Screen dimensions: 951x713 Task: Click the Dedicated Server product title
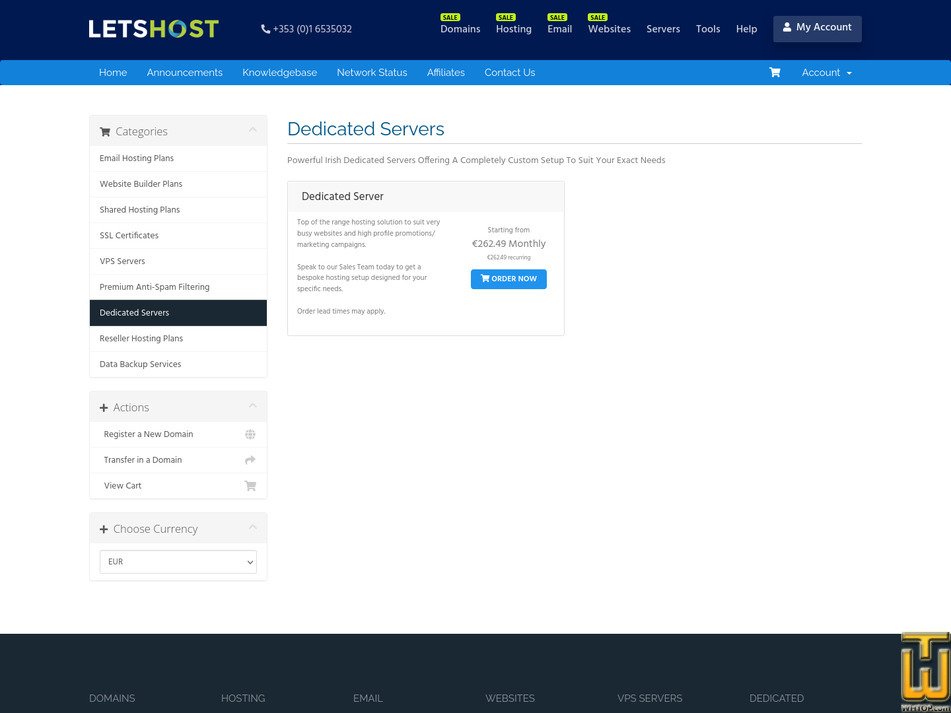(343, 196)
